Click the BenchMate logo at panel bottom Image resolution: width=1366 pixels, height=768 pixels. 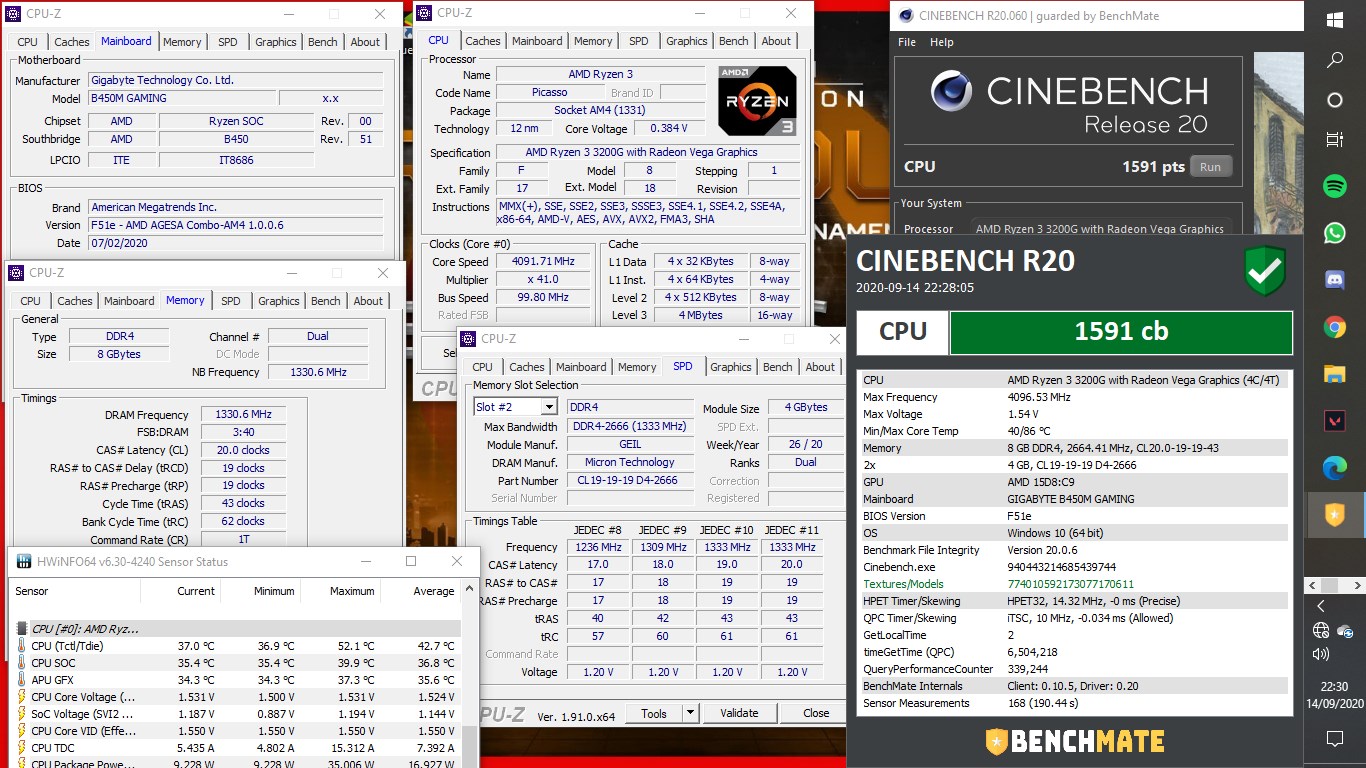click(1075, 741)
